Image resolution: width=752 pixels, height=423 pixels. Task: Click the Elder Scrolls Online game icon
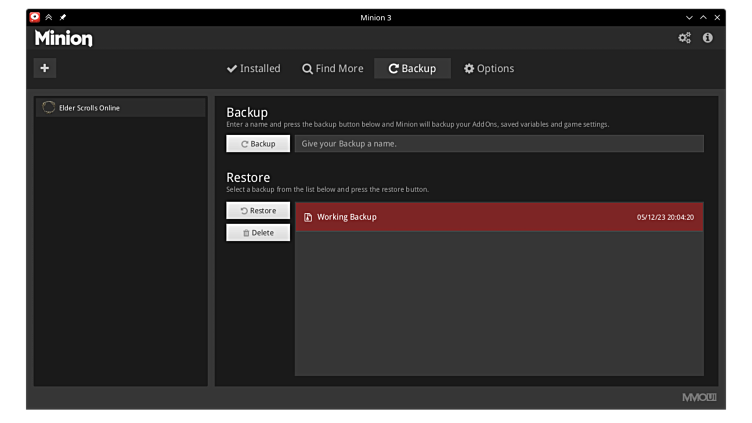tap(48, 107)
